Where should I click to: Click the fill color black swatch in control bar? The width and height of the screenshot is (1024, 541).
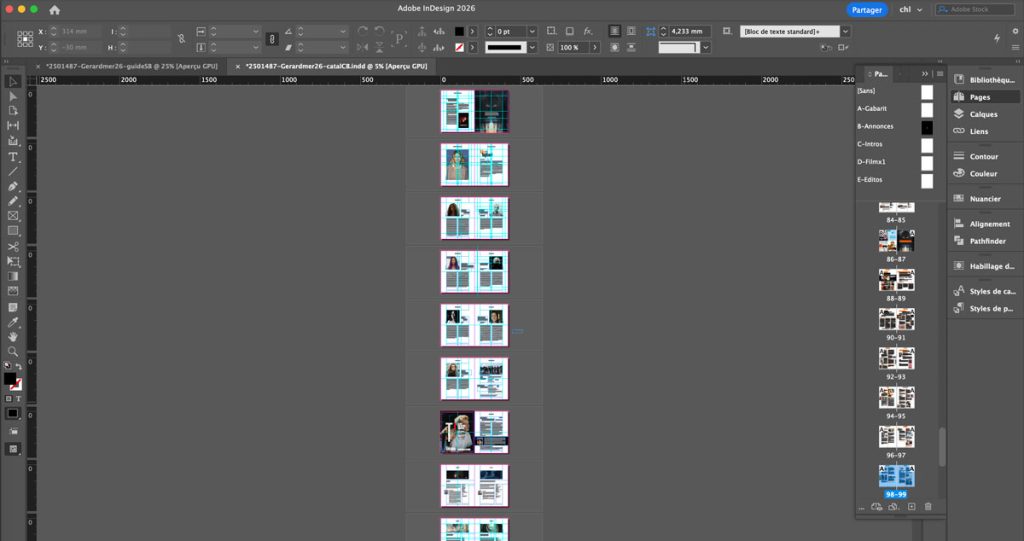(x=460, y=31)
